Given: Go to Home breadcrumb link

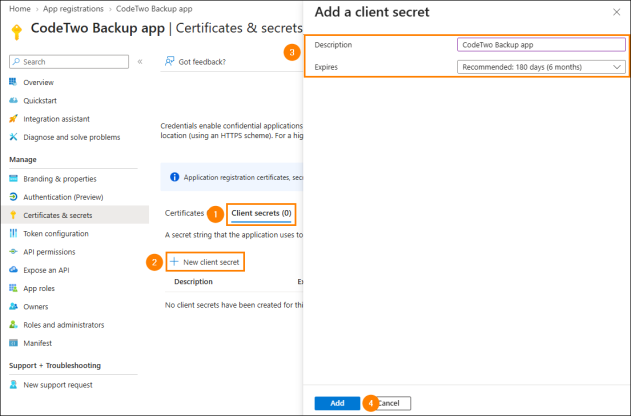Looking at the screenshot, I should click(20, 9).
